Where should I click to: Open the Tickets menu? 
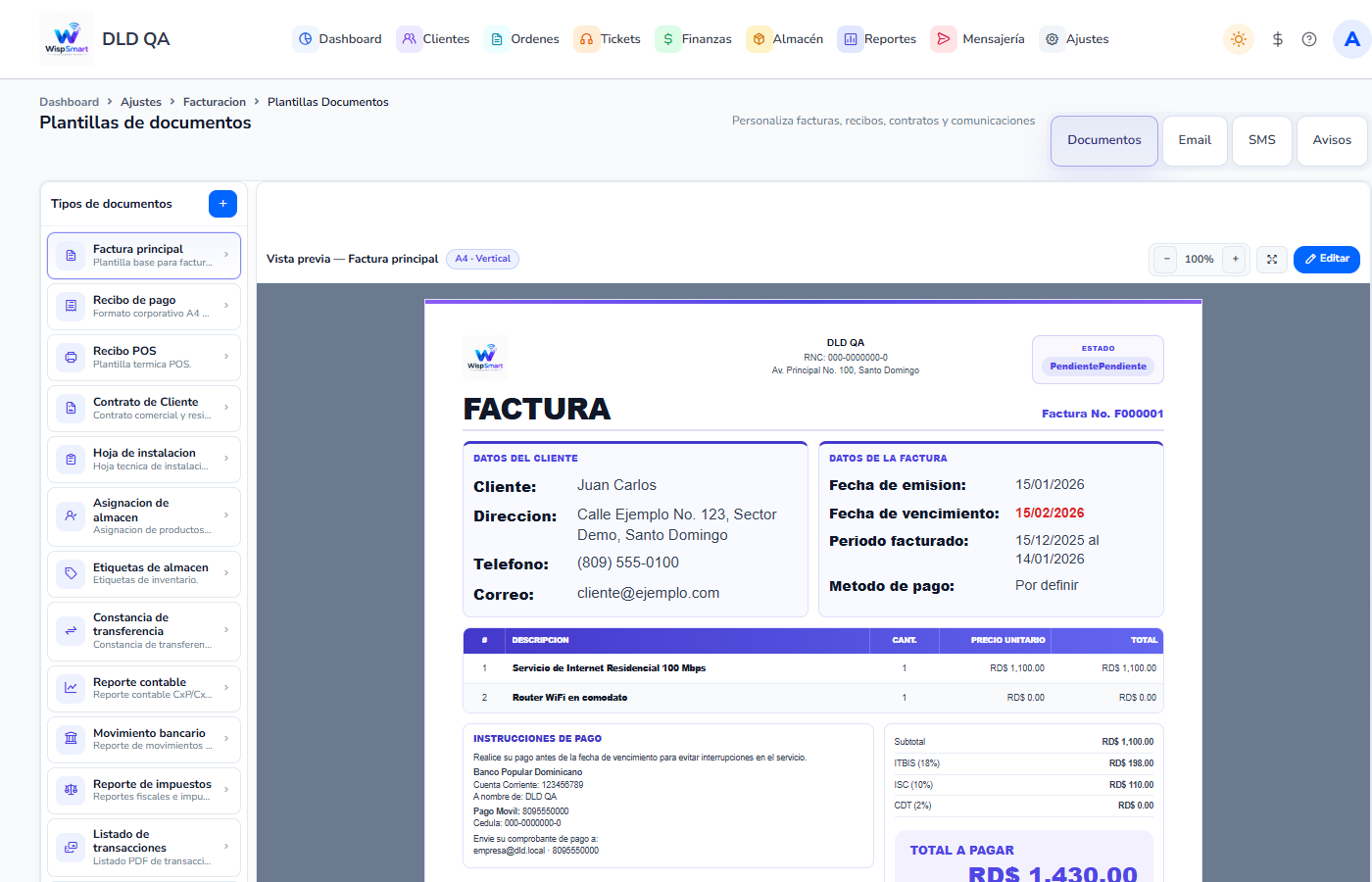pyautogui.click(x=609, y=39)
